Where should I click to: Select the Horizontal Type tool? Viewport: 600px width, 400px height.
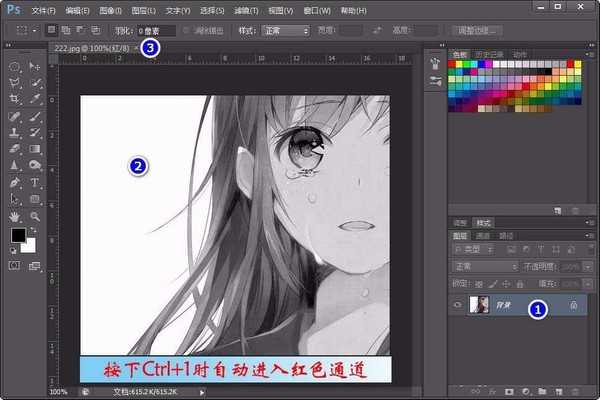(35, 183)
